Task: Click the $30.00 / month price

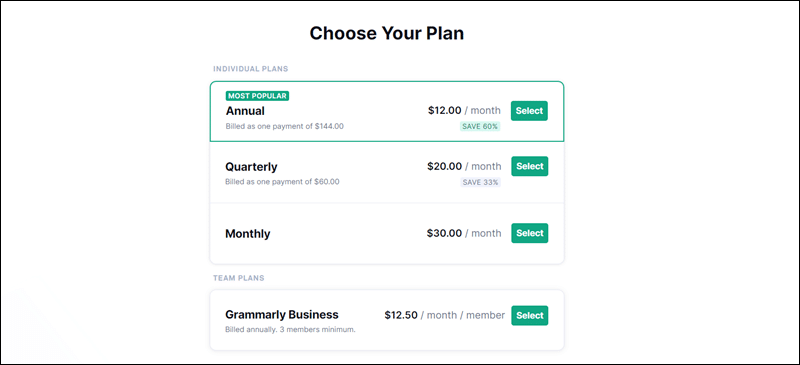Action: tap(464, 233)
